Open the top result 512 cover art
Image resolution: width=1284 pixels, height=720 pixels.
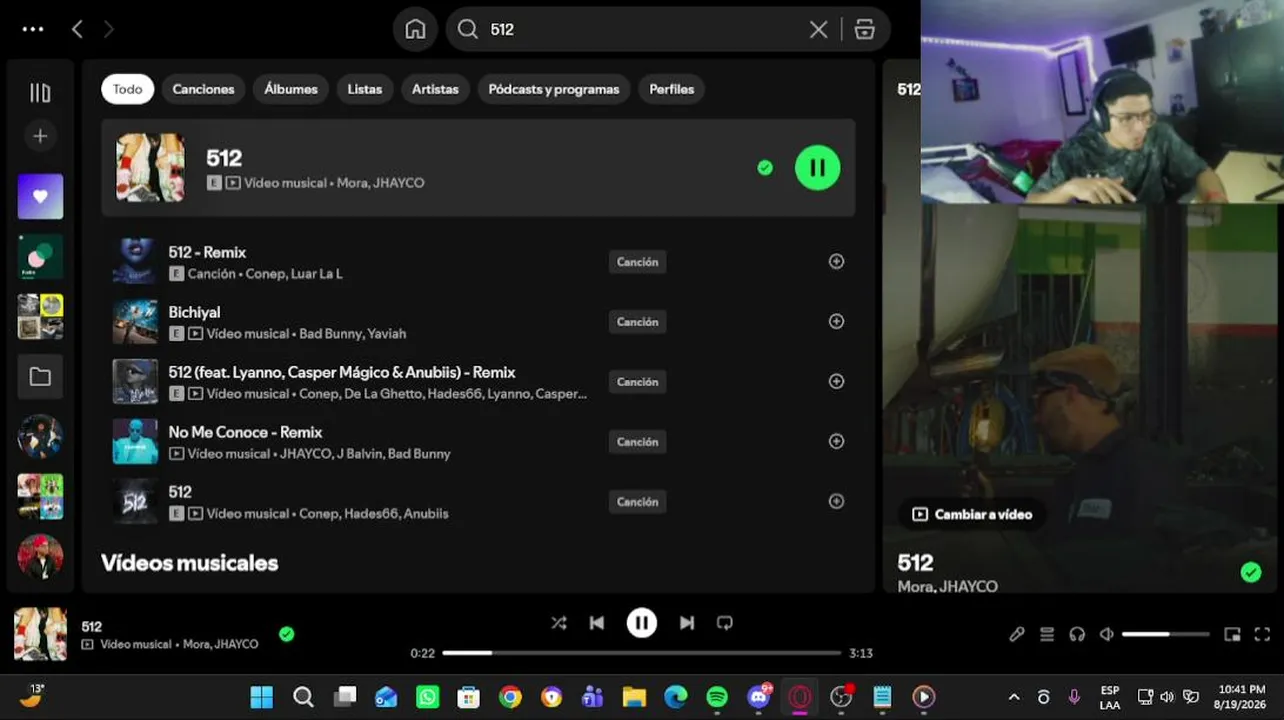[x=150, y=168]
